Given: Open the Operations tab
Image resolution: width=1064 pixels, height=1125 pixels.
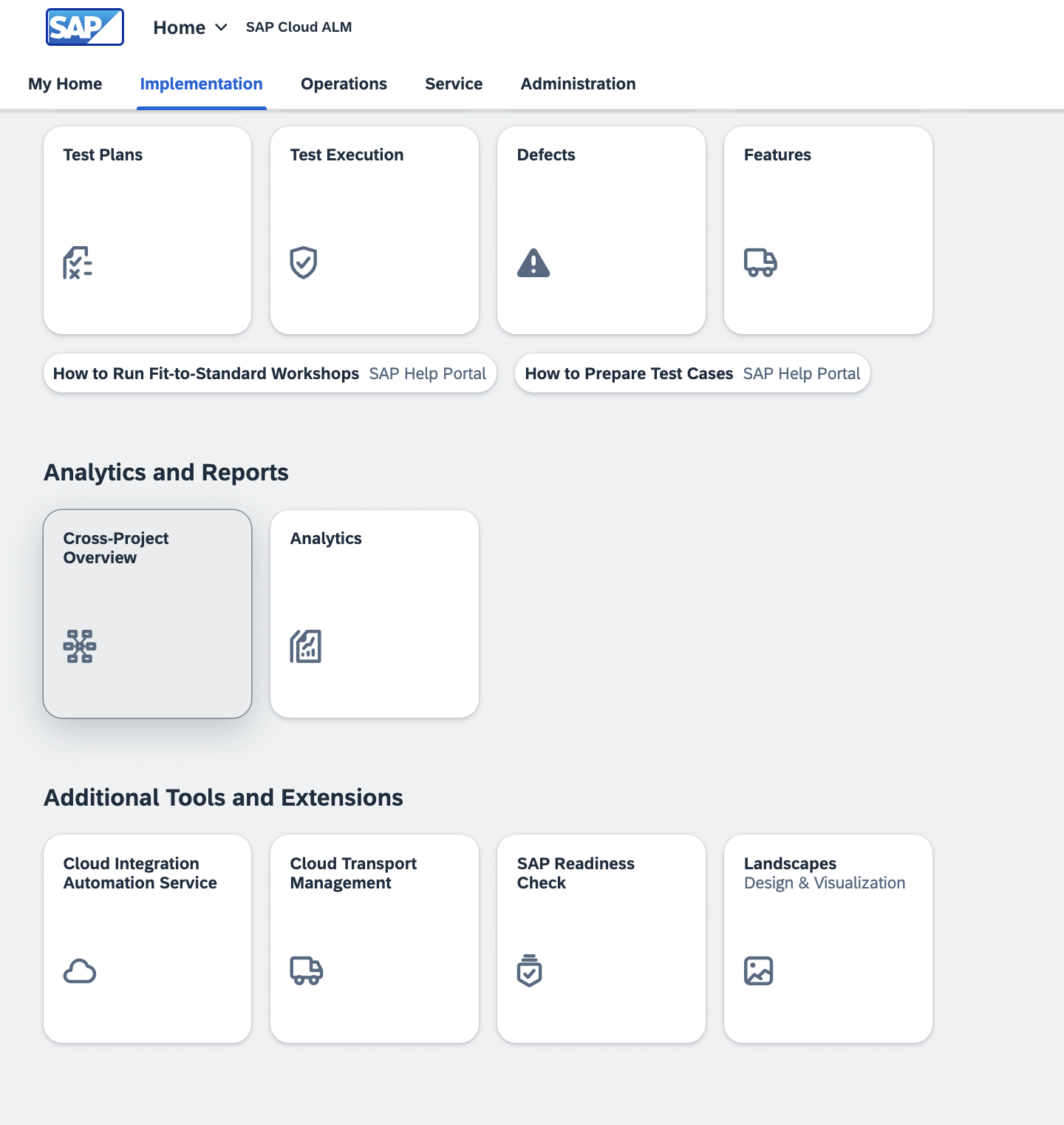Looking at the screenshot, I should [344, 84].
